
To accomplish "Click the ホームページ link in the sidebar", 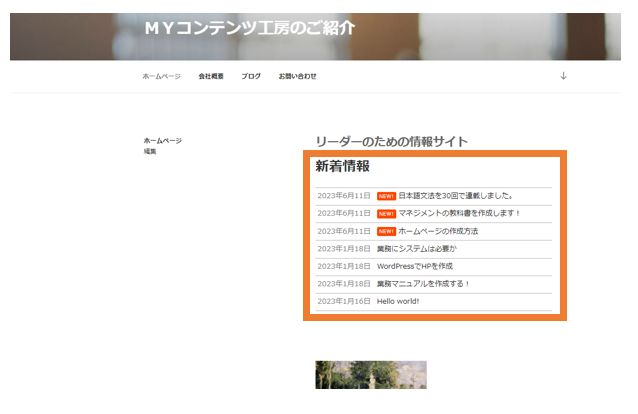I will [162, 141].
